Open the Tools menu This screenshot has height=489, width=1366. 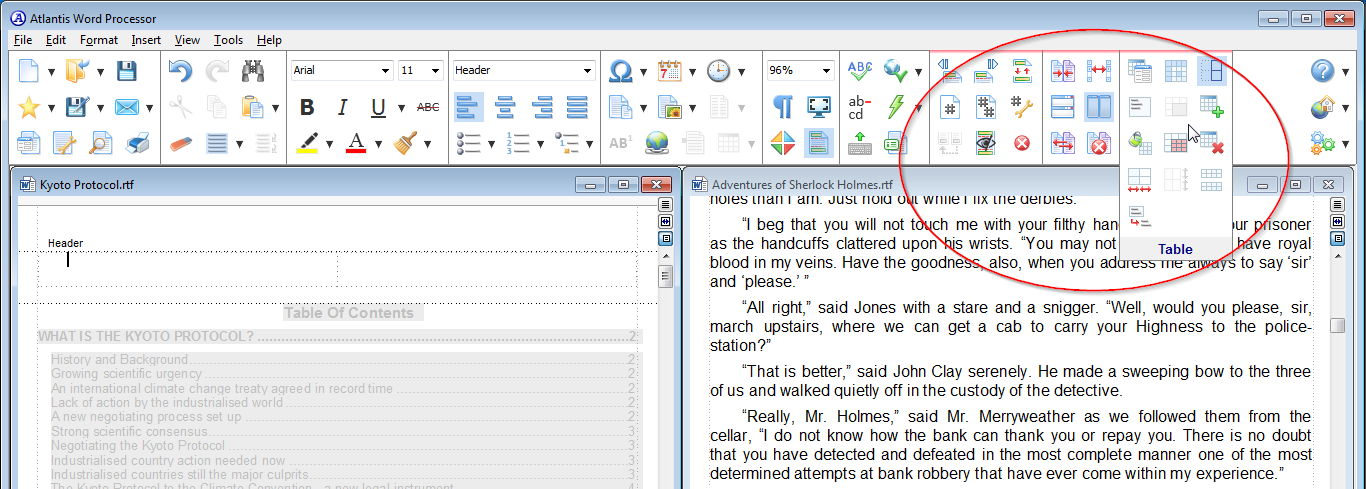point(228,40)
